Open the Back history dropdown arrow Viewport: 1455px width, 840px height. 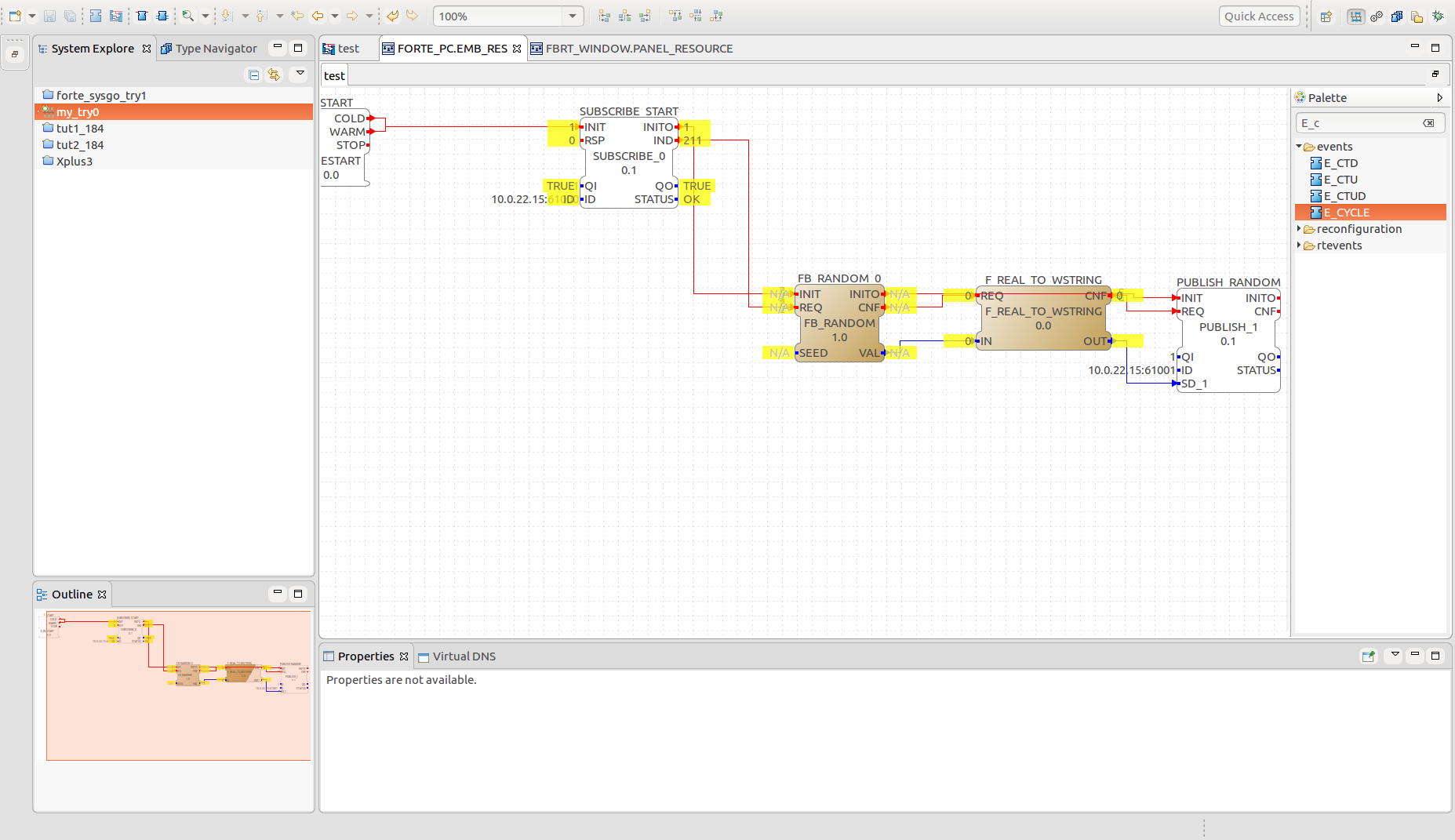[335, 16]
